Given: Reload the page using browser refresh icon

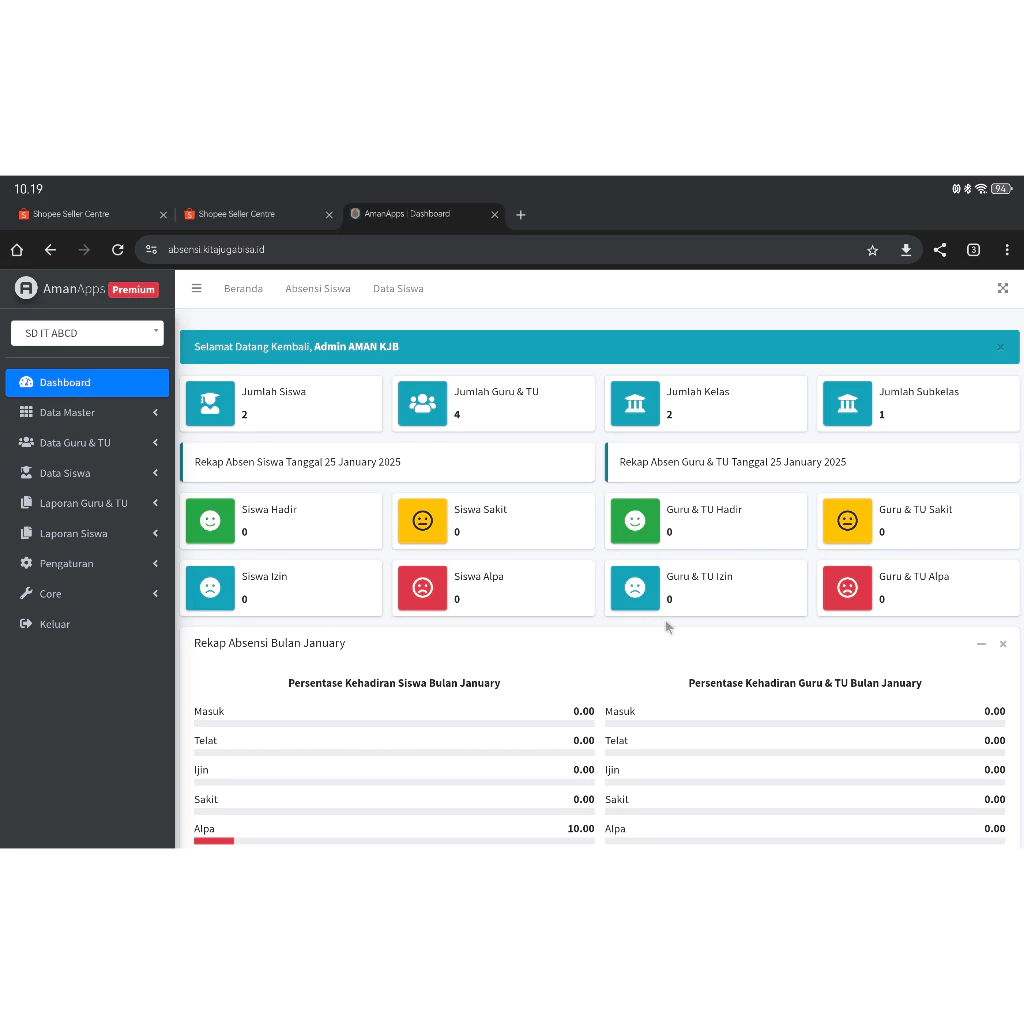Looking at the screenshot, I should click(118, 250).
